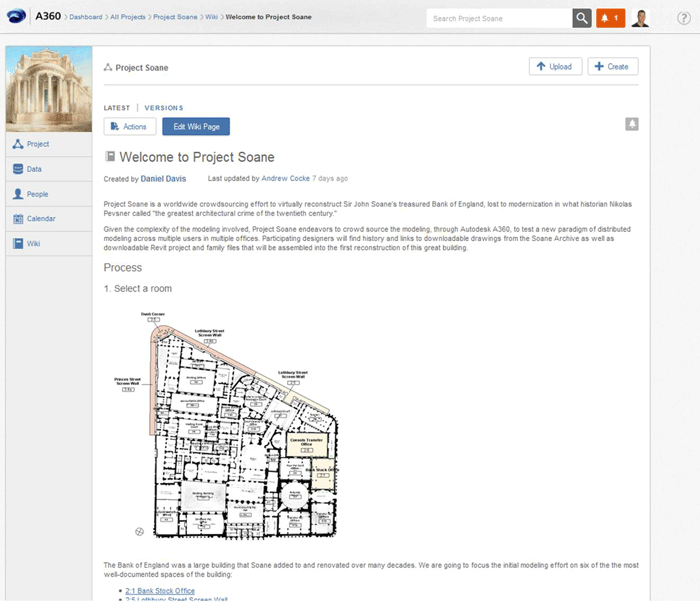Viewport: 700px width, 602px height.
Task: Select the Wiki sidebar item
Action: (x=33, y=243)
